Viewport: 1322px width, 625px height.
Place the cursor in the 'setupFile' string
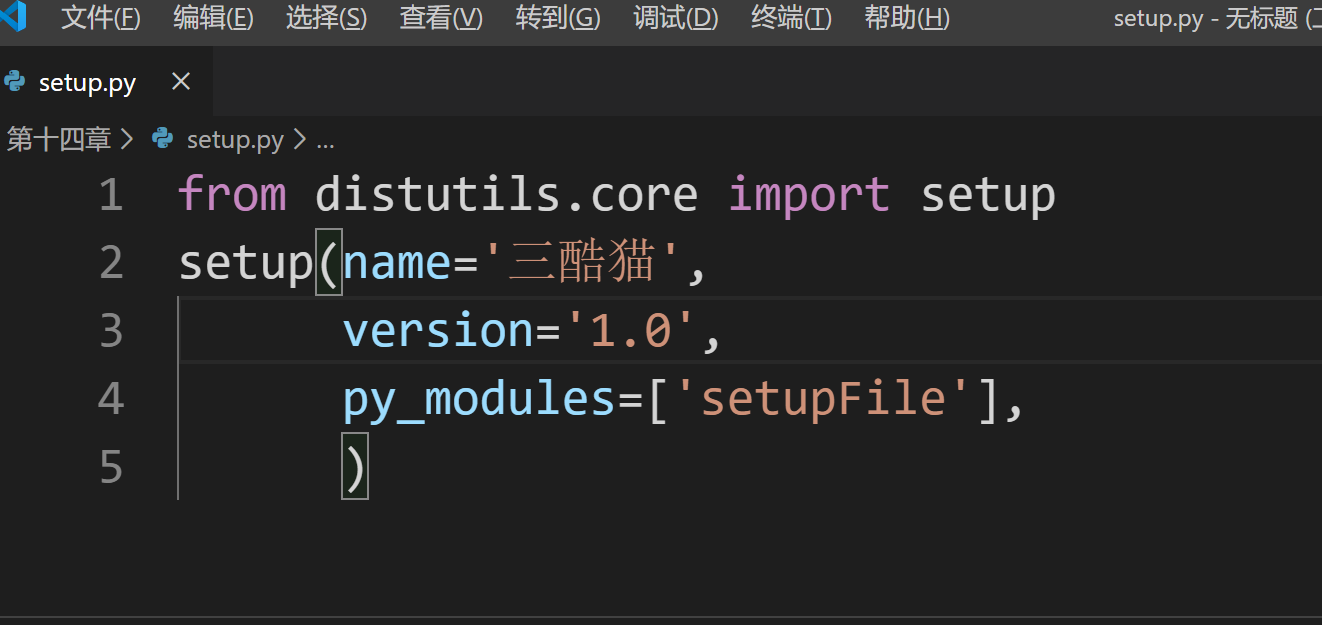(824, 399)
